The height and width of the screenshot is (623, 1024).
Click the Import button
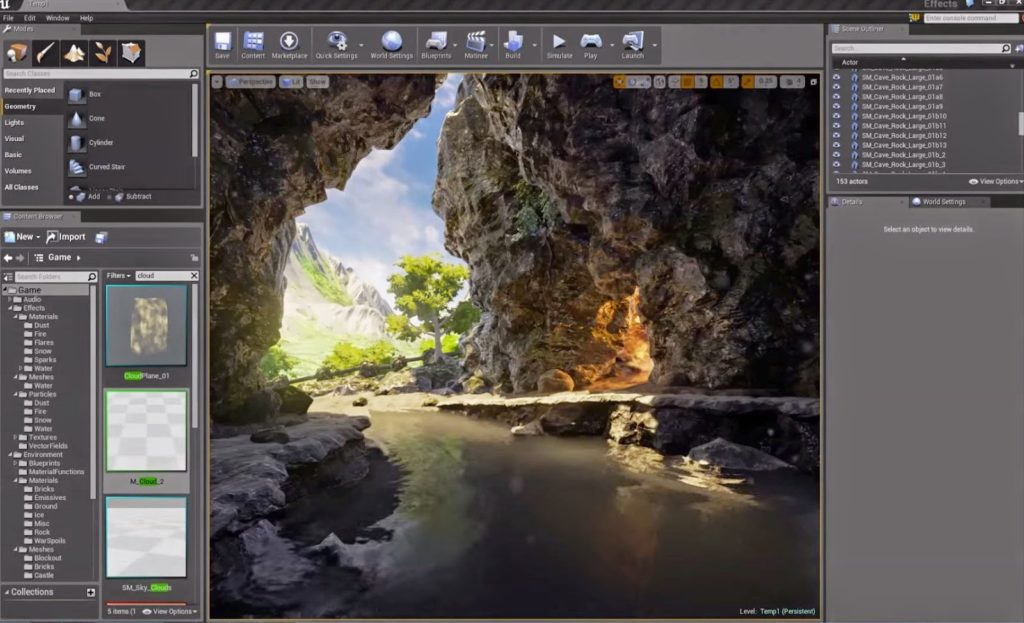coord(66,236)
